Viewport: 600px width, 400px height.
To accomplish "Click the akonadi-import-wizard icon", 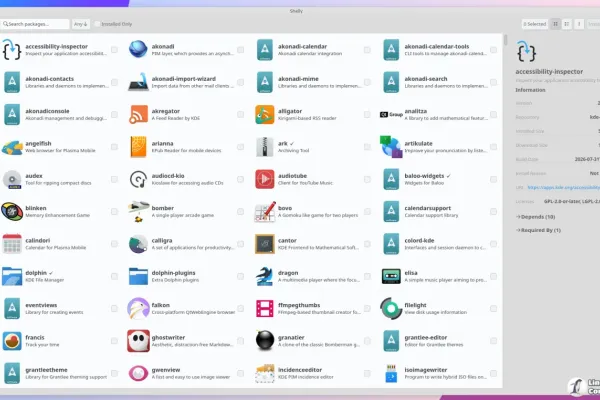I will coord(138,82).
